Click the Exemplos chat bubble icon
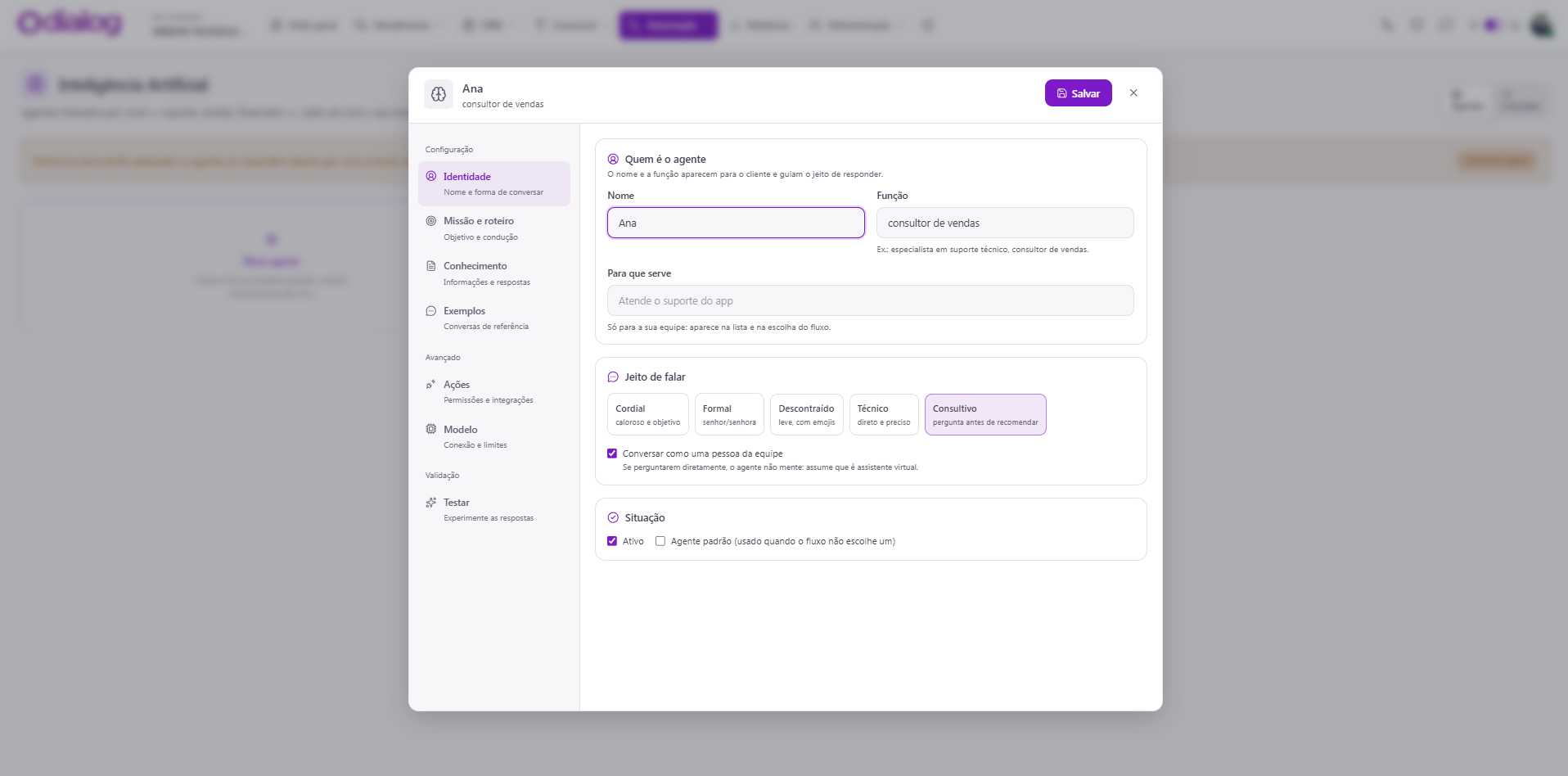The image size is (1568, 776). pyautogui.click(x=431, y=311)
